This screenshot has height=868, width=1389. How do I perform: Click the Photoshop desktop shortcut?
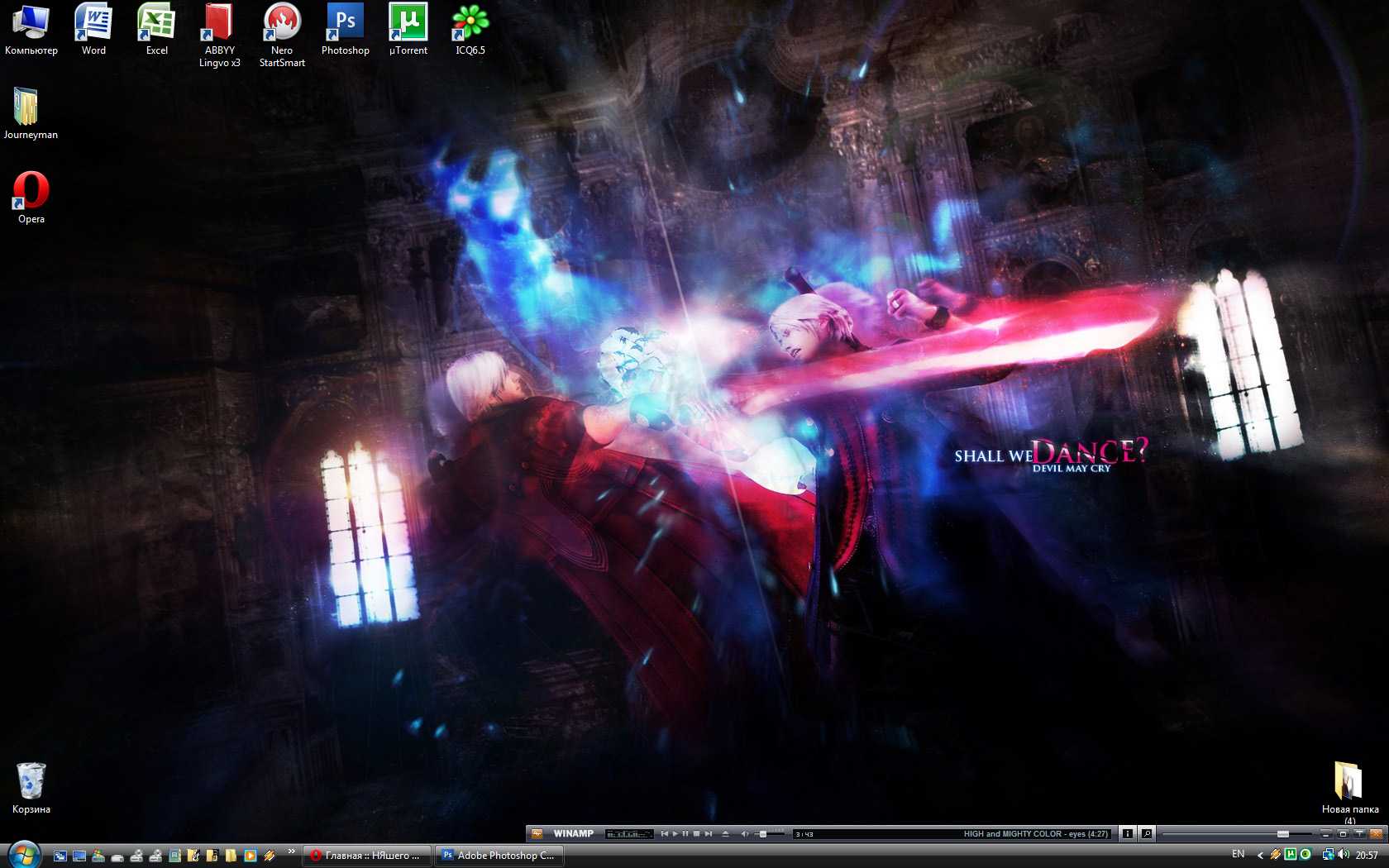pos(345,29)
